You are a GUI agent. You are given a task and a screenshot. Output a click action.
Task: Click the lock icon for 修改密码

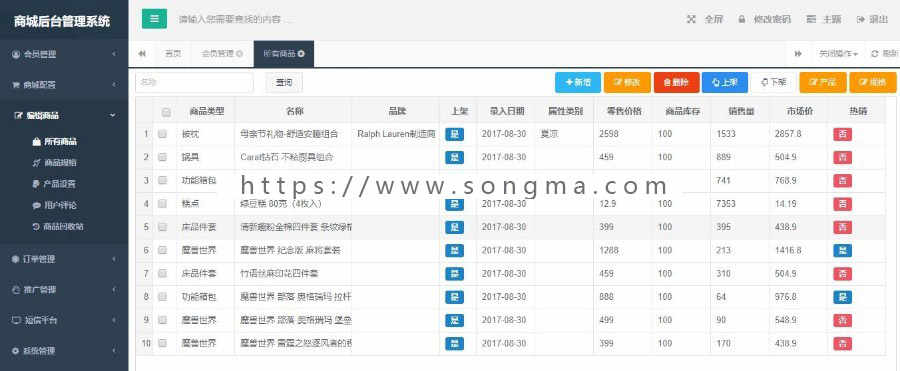742,20
